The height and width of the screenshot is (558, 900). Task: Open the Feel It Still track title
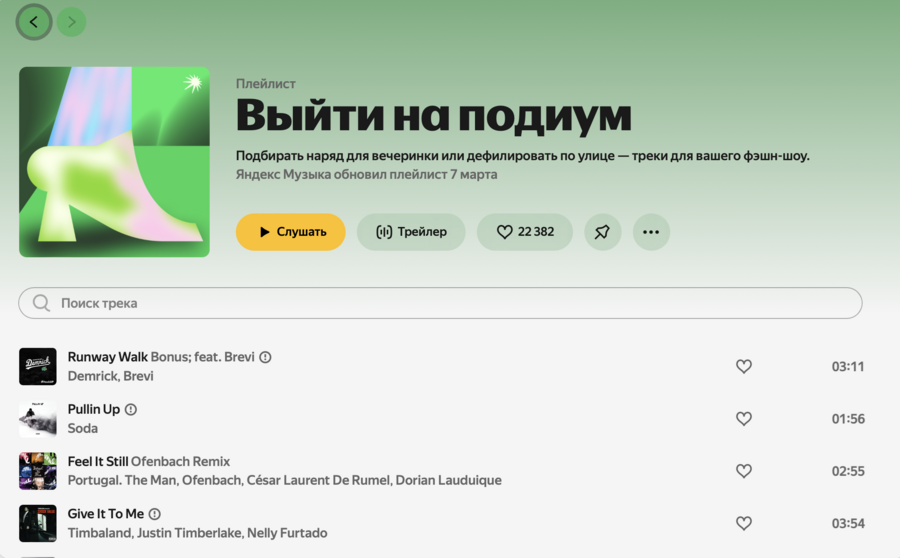[98, 462]
